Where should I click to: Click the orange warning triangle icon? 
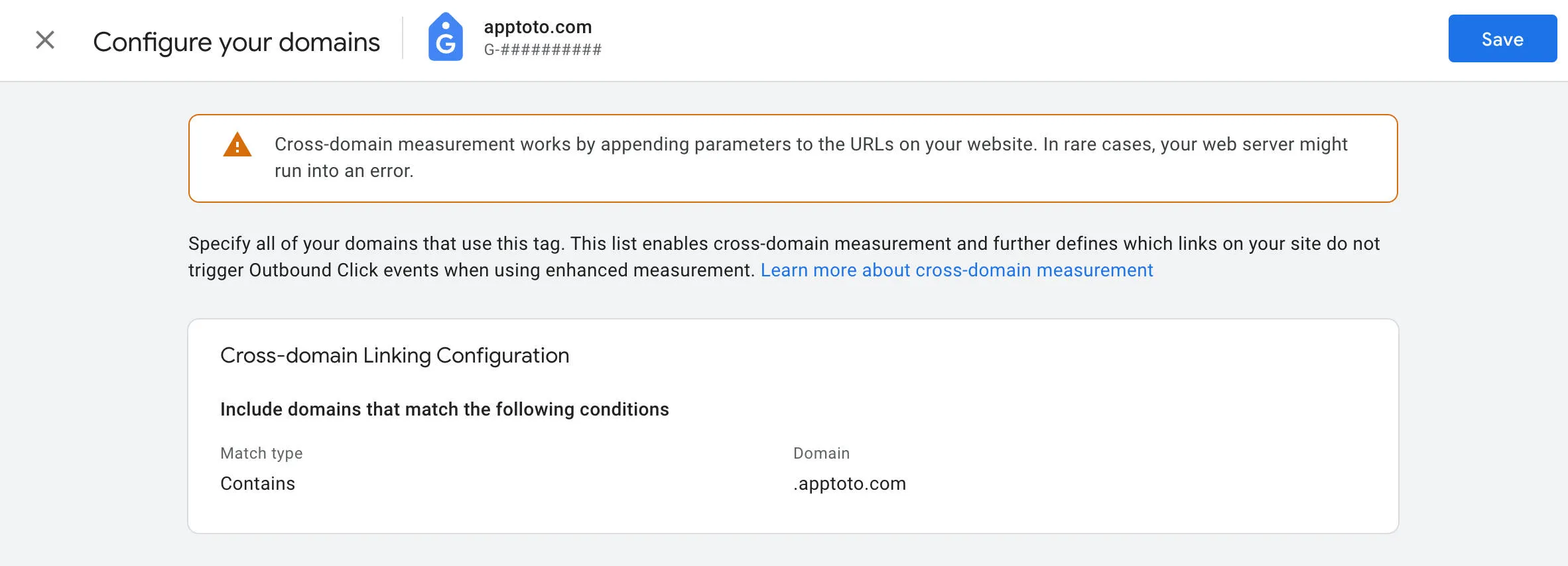click(238, 146)
